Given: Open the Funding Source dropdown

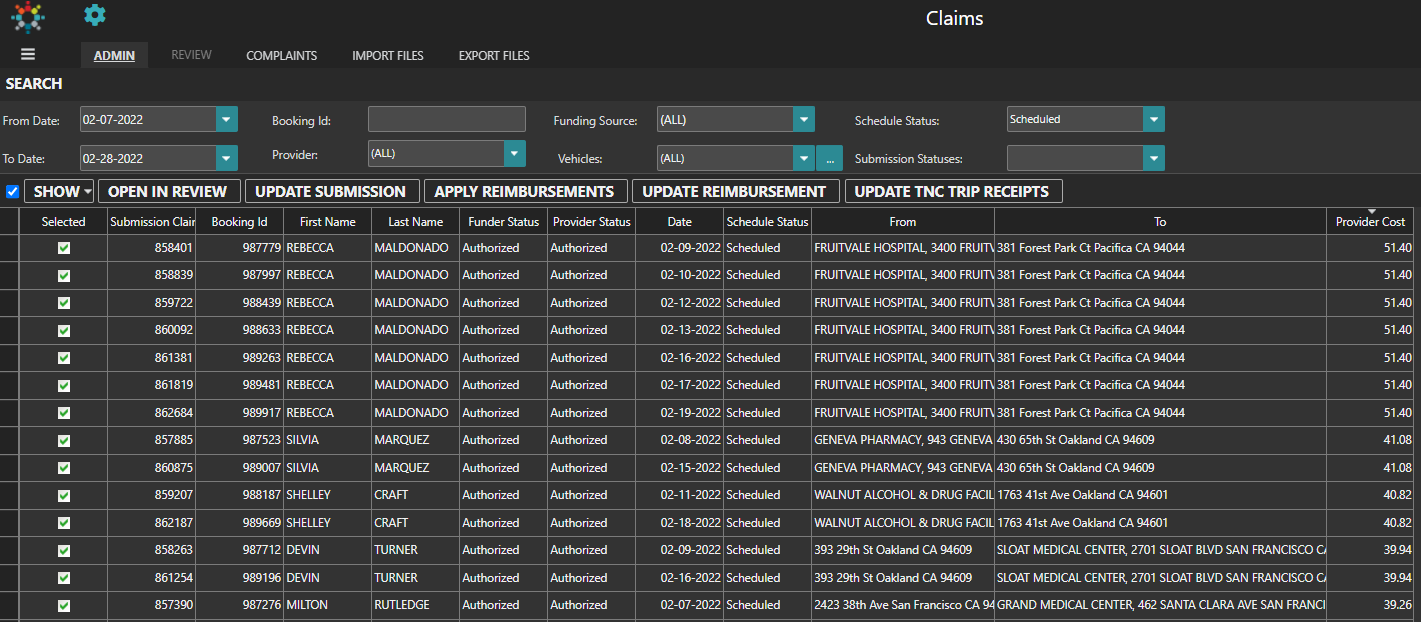Looking at the screenshot, I should 804,120.
